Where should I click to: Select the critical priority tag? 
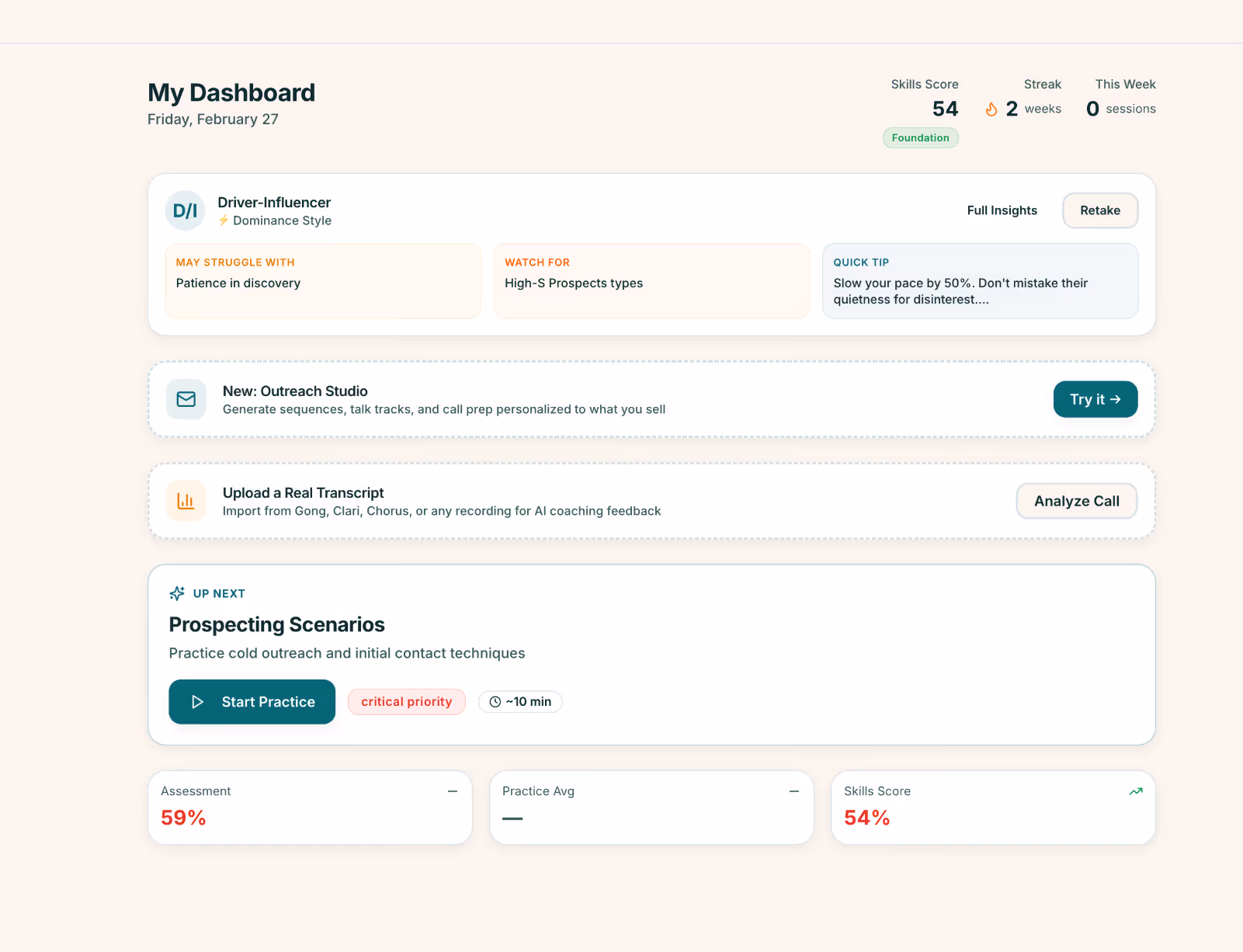pos(407,701)
